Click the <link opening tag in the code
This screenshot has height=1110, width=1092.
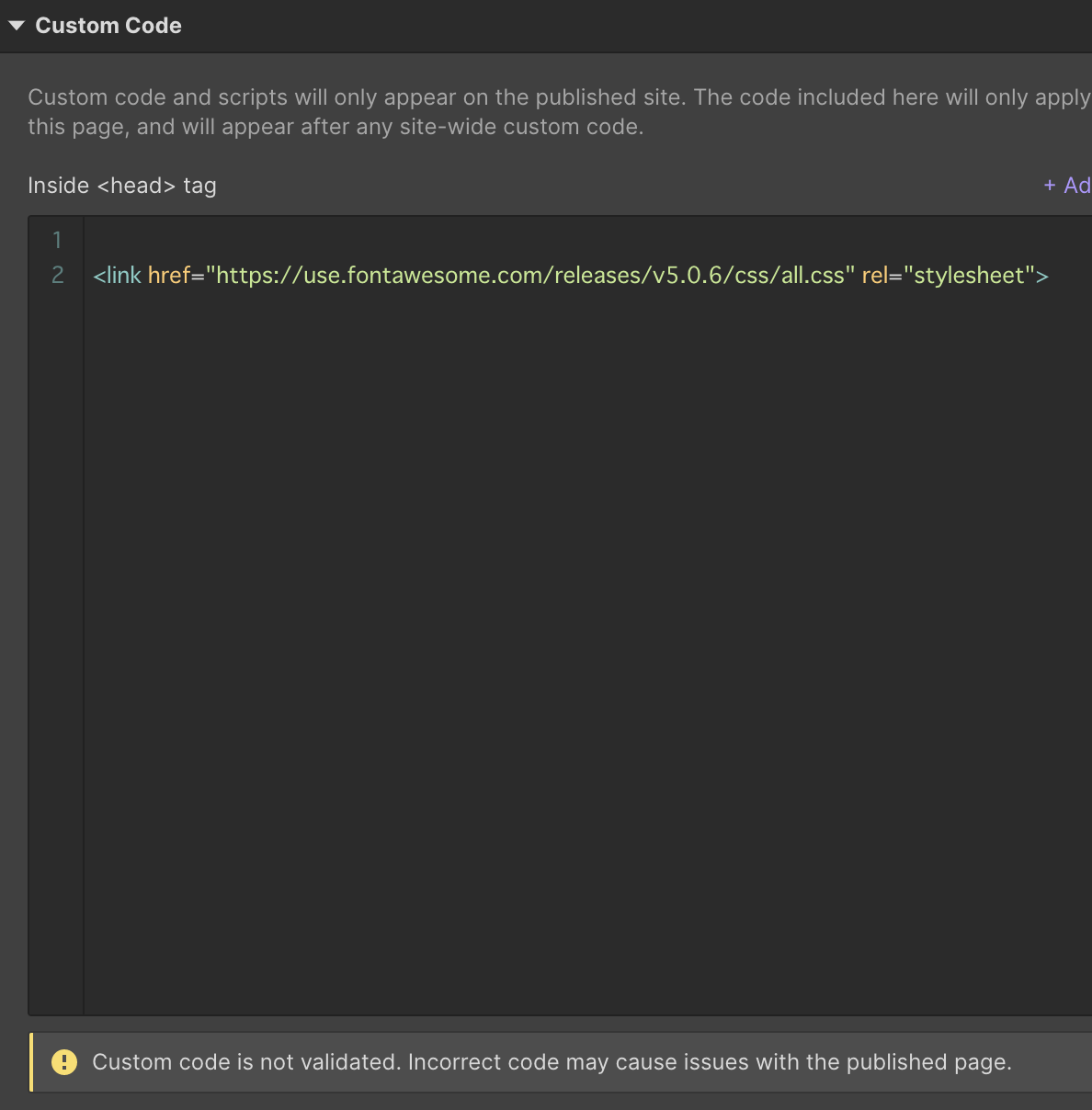coord(118,276)
